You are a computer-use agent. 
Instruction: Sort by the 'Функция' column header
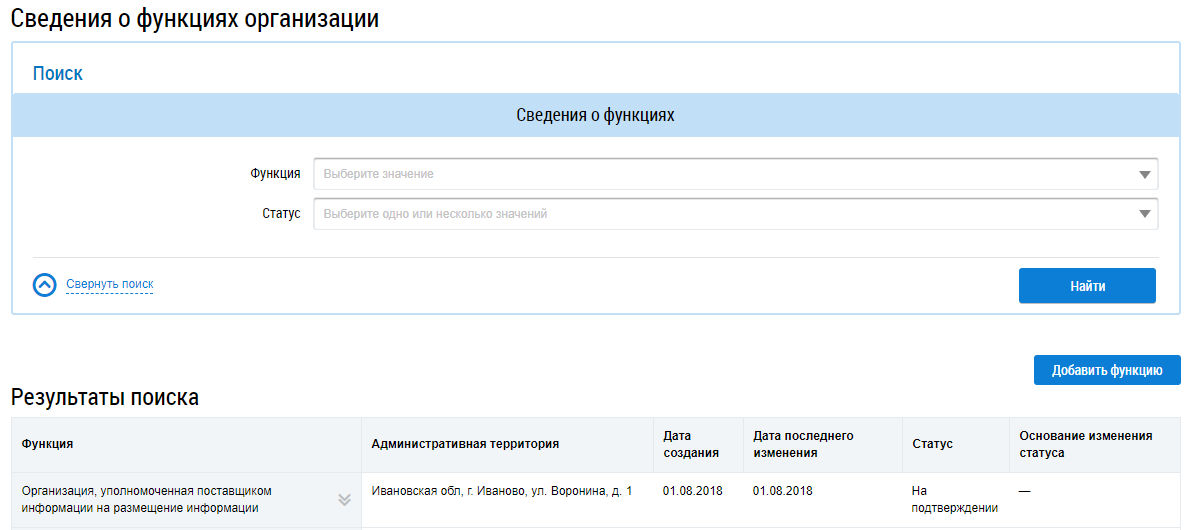(x=48, y=444)
